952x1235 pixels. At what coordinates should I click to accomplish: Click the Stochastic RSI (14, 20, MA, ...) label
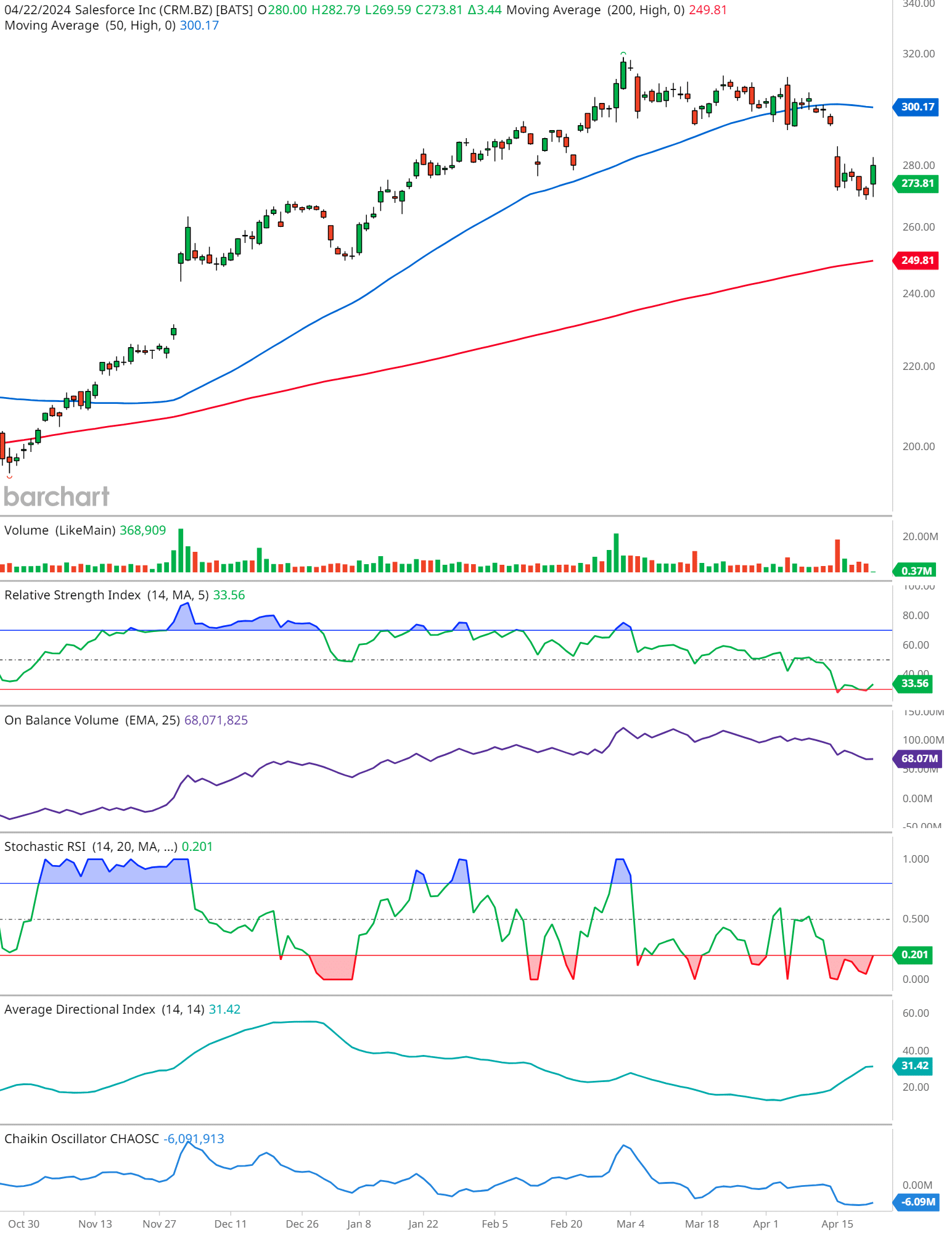91,847
